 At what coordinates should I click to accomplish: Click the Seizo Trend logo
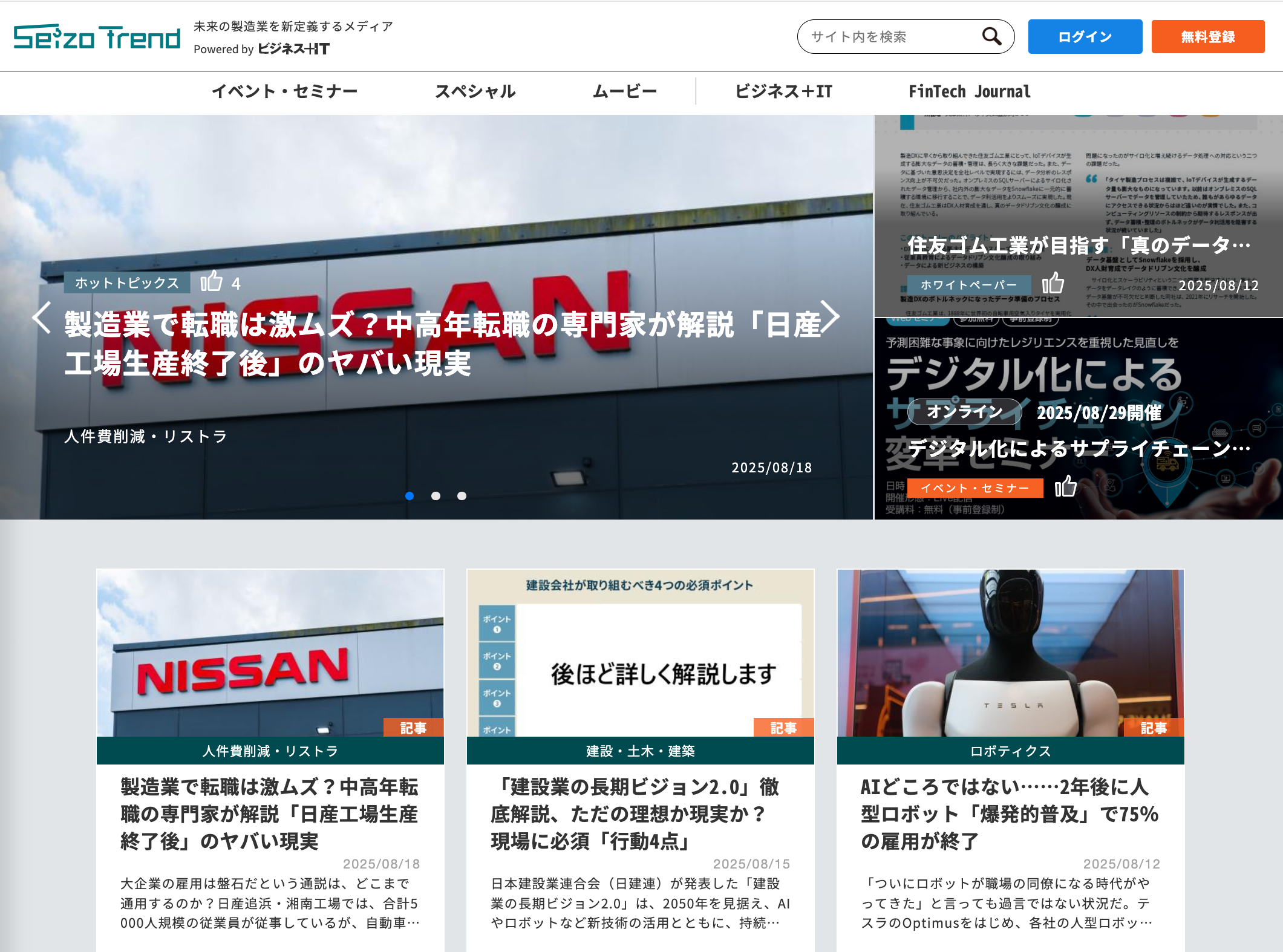(97, 37)
